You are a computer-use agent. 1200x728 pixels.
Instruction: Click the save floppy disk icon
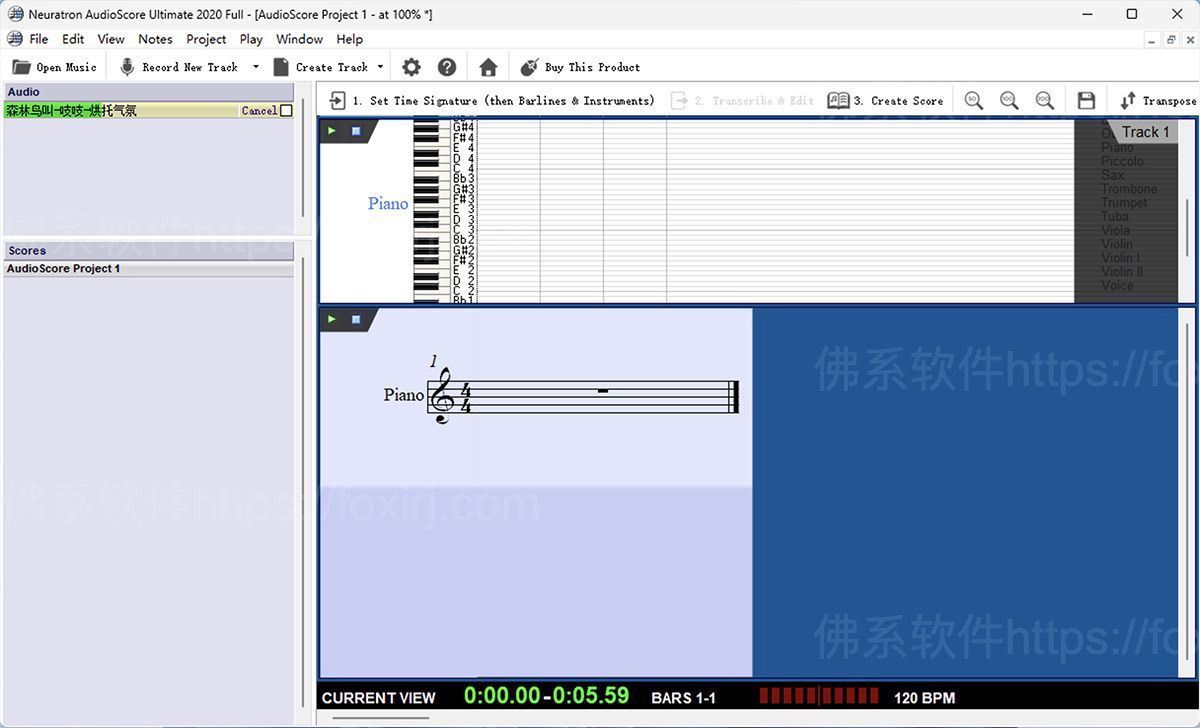pyautogui.click(x=1086, y=100)
